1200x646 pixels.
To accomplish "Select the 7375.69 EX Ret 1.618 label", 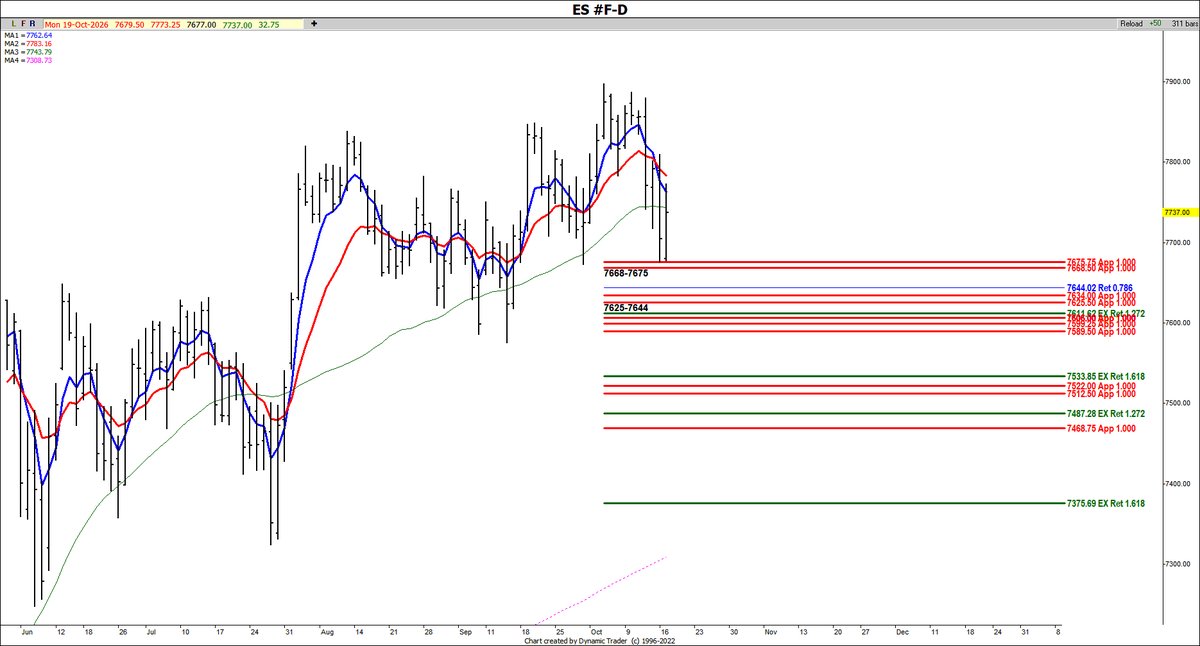I will pyautogui.click(x=1105, y=503).
